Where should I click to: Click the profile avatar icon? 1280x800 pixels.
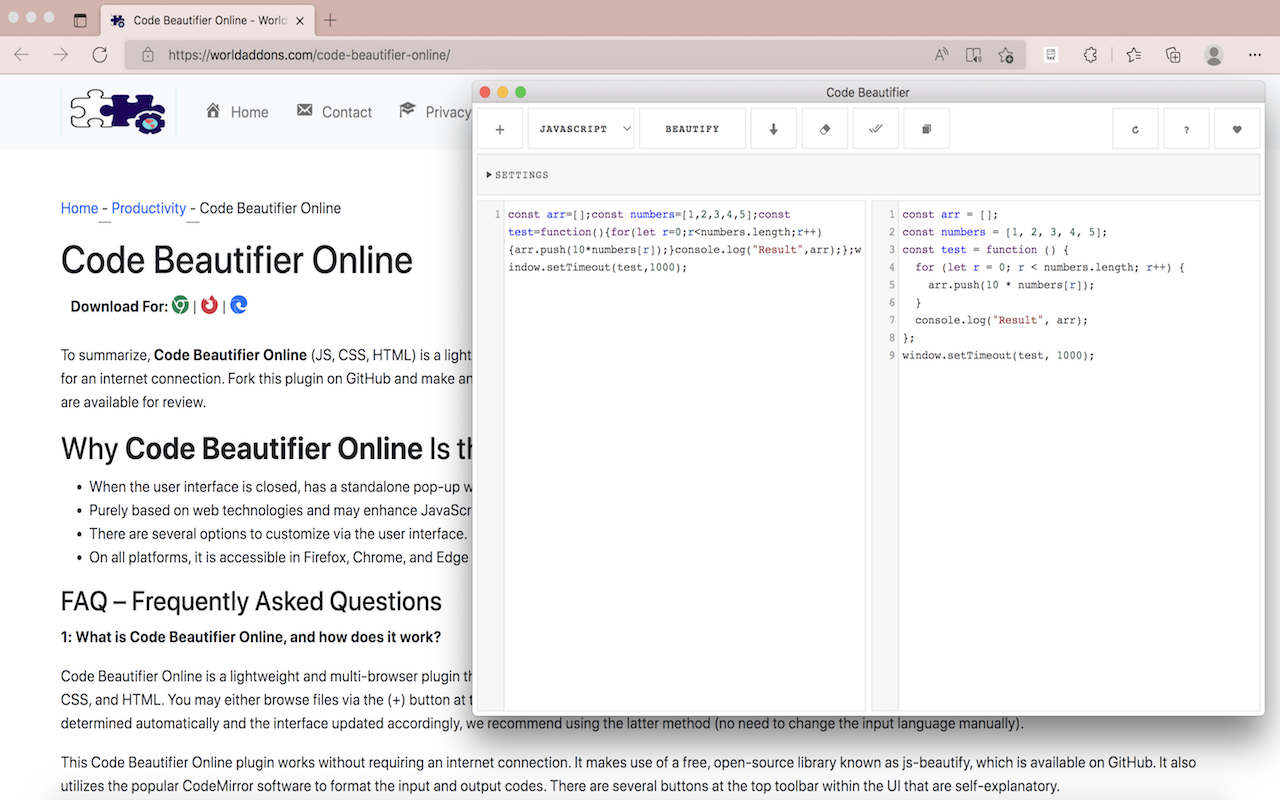[1214, 55]
